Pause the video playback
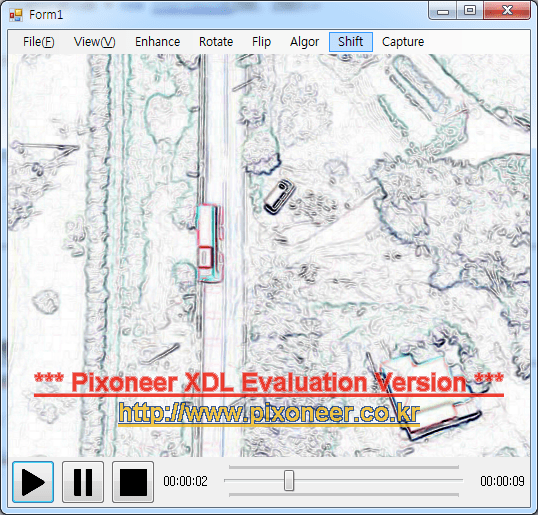The image size is (538, 515). point(83,482)
